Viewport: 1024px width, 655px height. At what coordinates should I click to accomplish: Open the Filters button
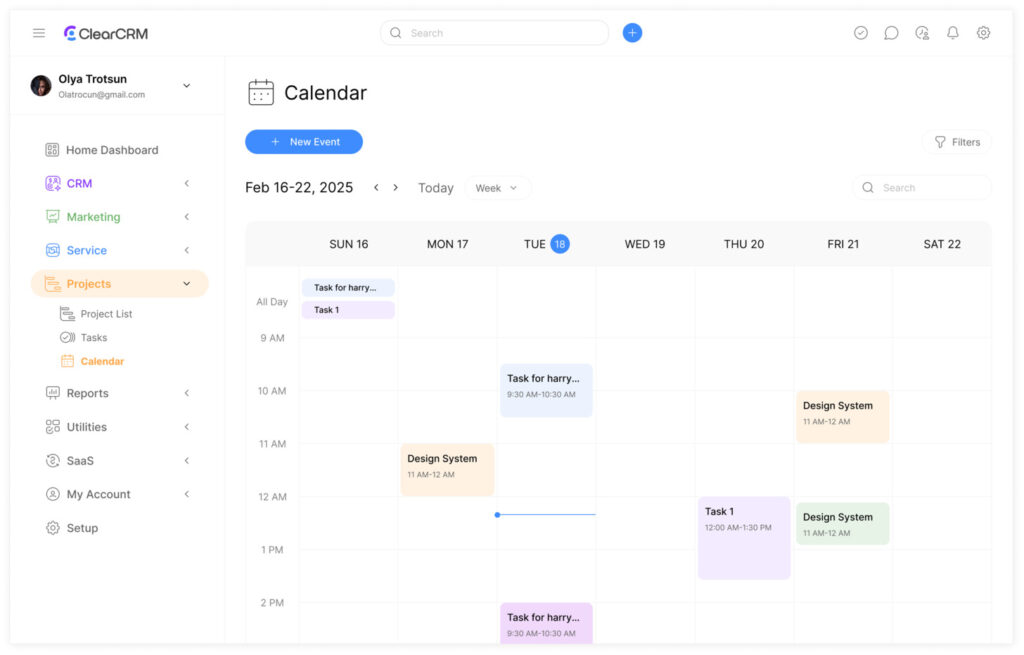pos(956,142)
